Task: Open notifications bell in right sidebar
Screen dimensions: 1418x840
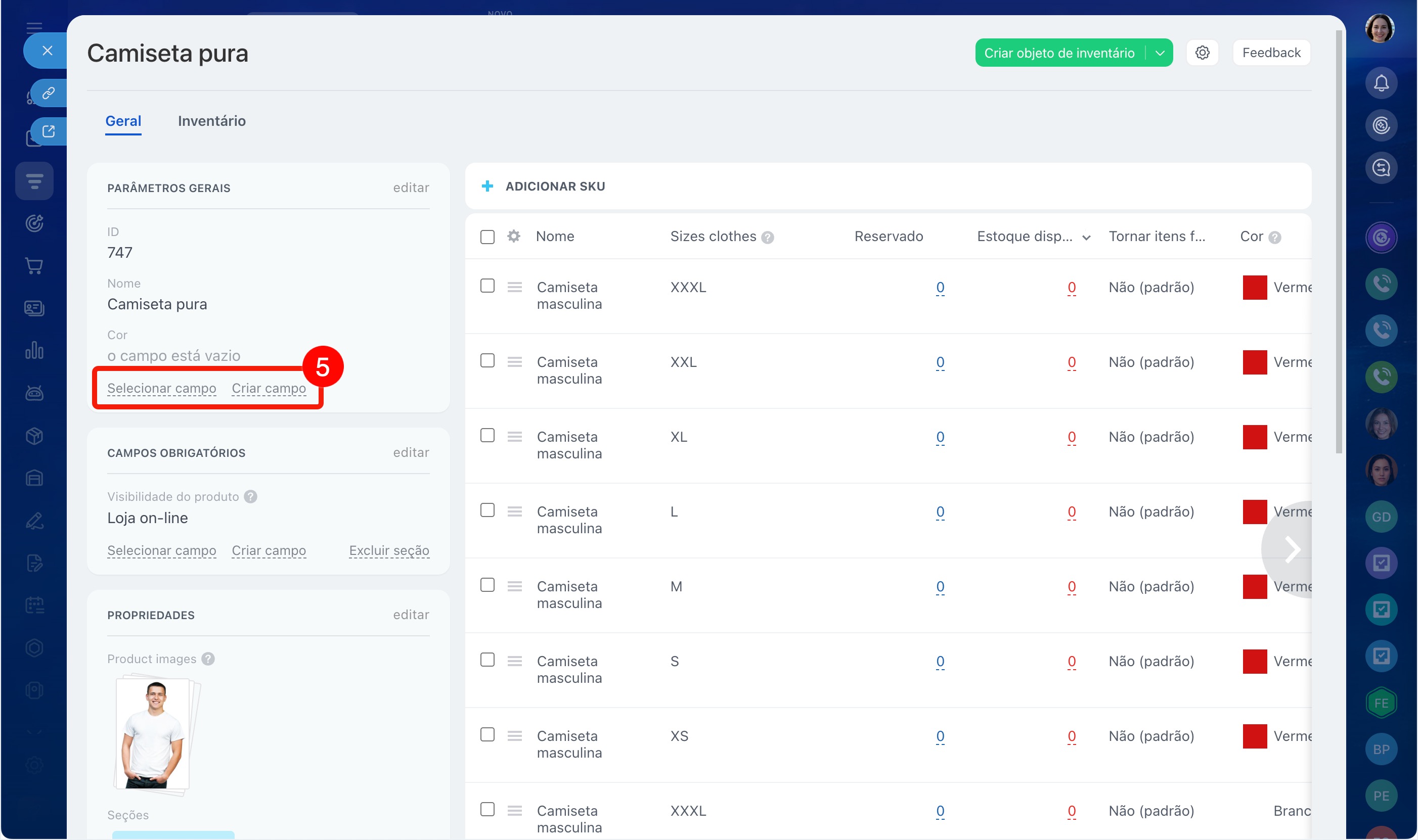Action: point(1381,83)
